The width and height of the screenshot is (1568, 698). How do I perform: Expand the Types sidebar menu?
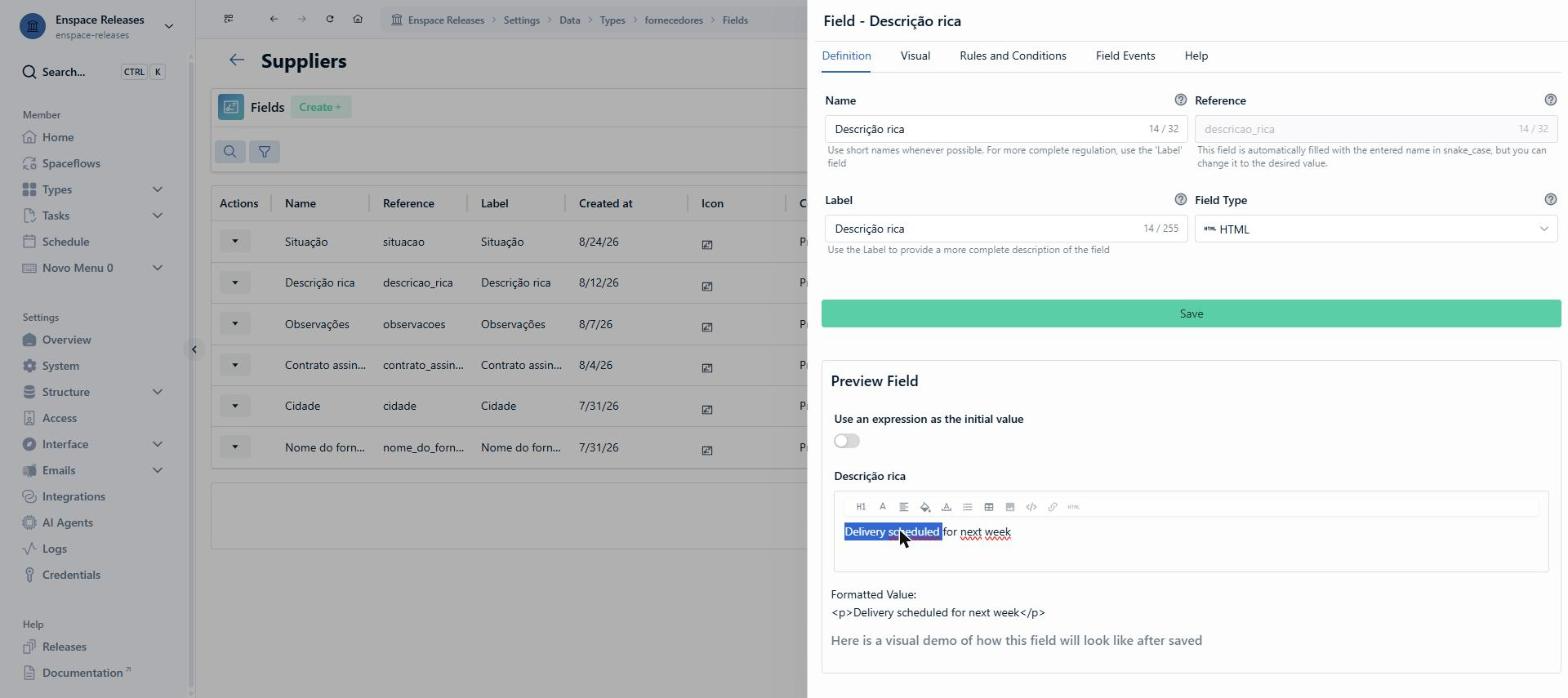point(93,189)
